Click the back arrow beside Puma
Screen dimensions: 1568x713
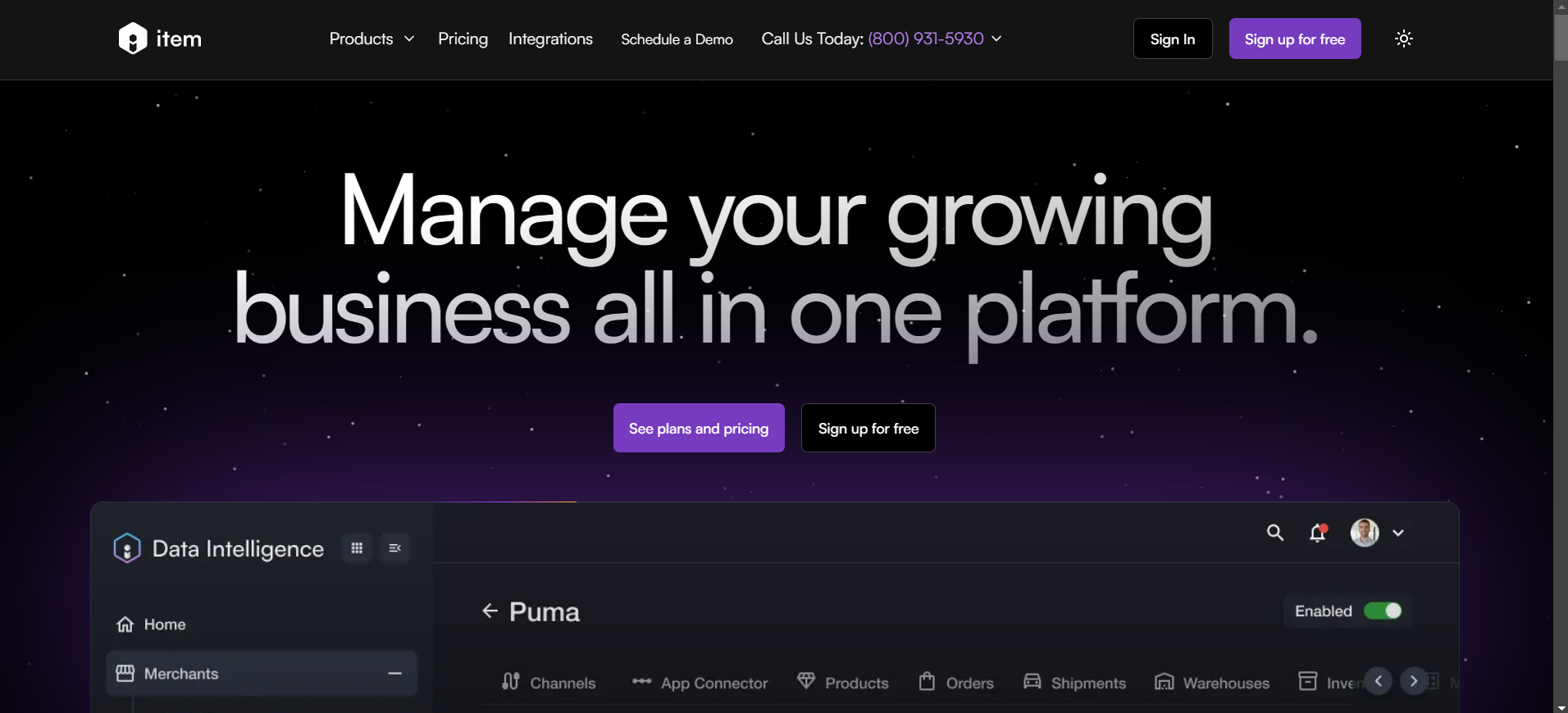490,611
